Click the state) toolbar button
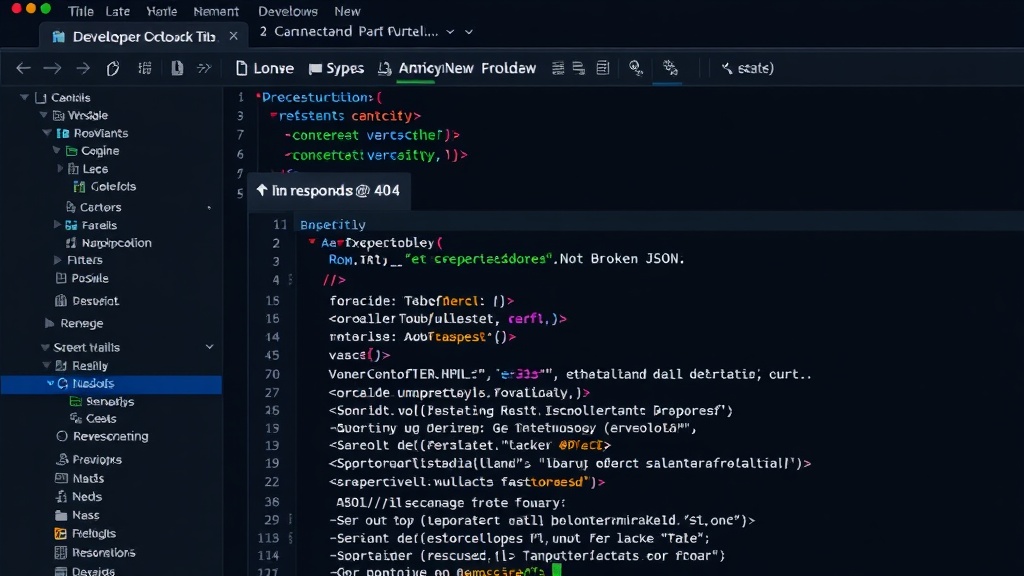The image size is (1024, 576). coord(747,68)
